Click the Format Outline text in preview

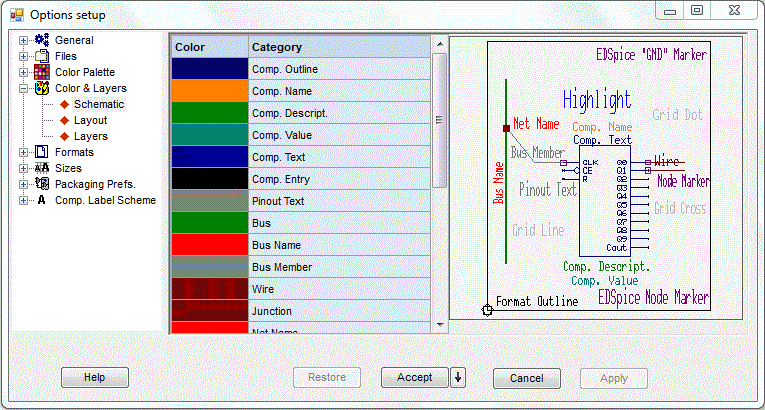[537, 302]
